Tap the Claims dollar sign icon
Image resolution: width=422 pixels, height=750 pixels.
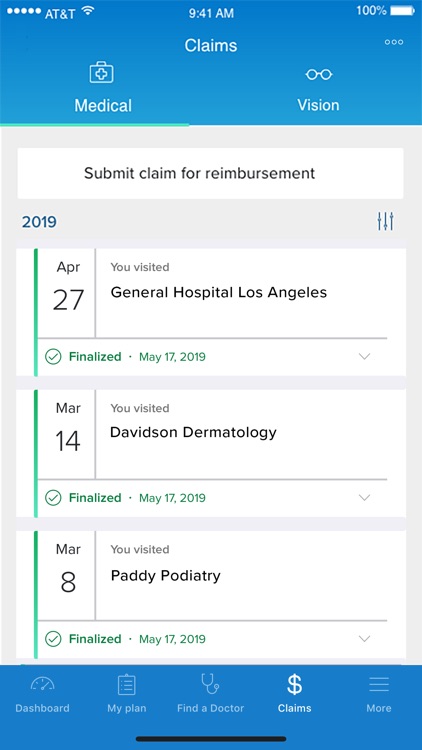(x=294, y=684)
